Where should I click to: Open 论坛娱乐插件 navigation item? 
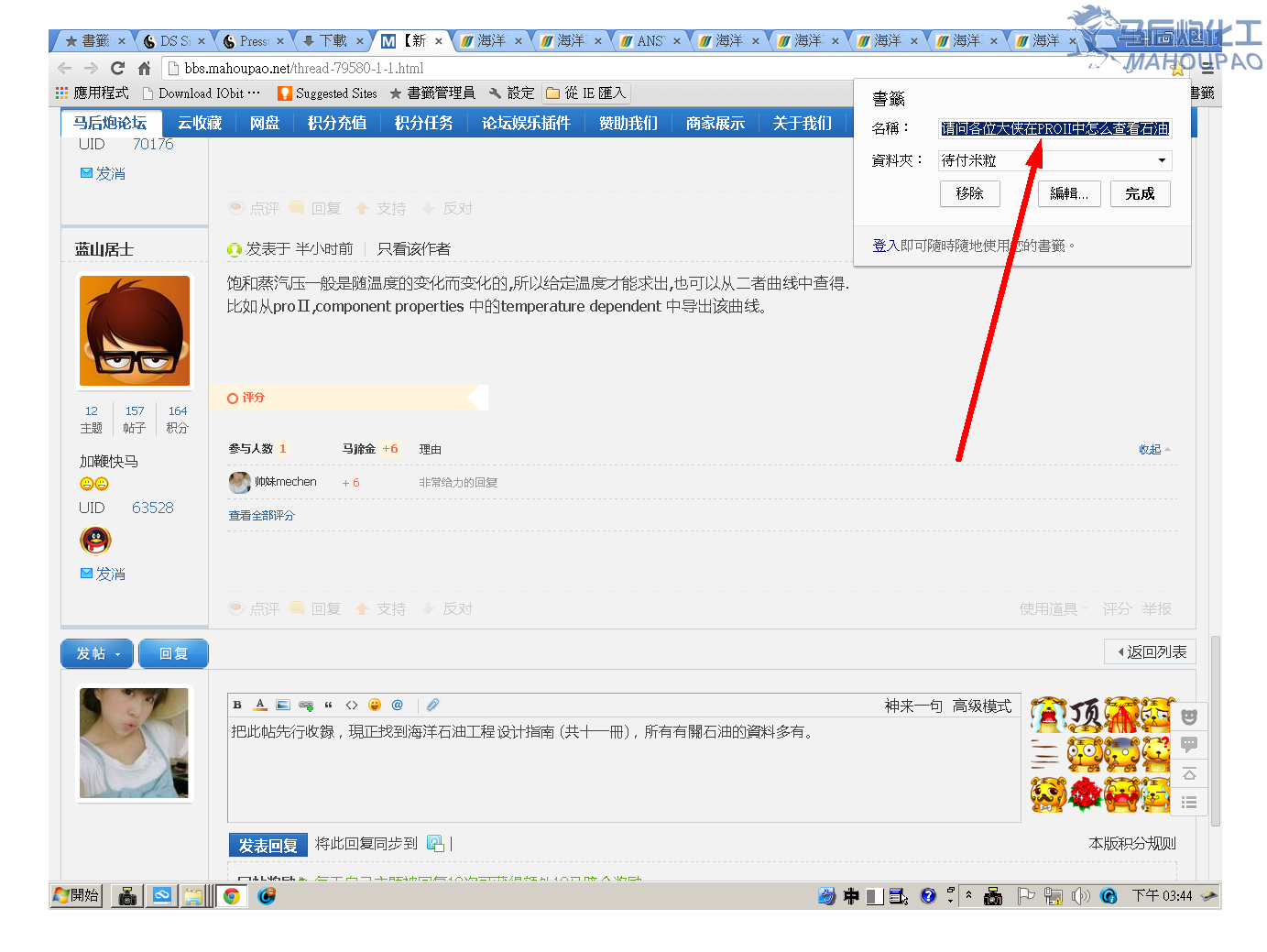526,123
